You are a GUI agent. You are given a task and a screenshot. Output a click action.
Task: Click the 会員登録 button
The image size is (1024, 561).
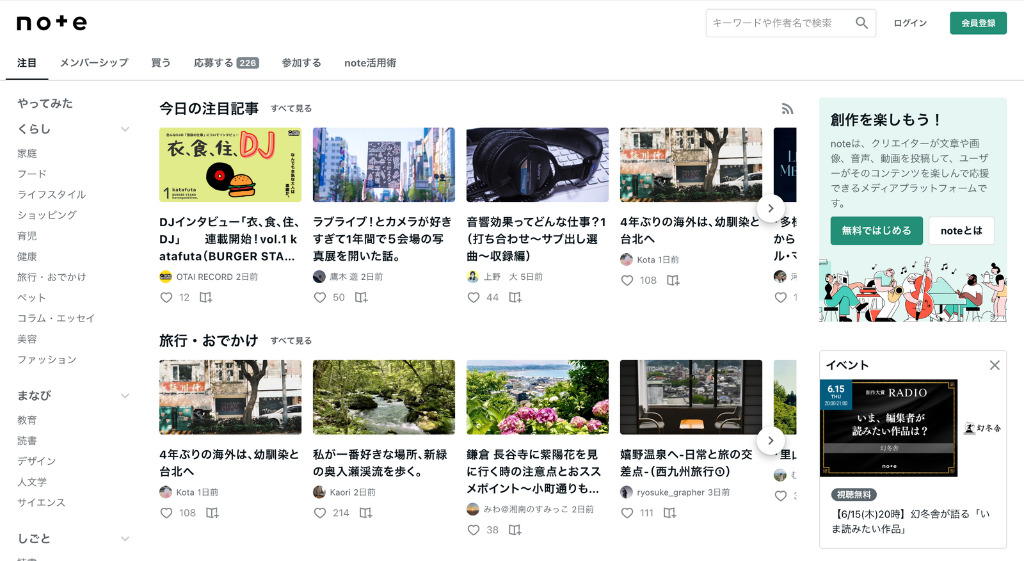pyautogui.click(x=978, y=23)
